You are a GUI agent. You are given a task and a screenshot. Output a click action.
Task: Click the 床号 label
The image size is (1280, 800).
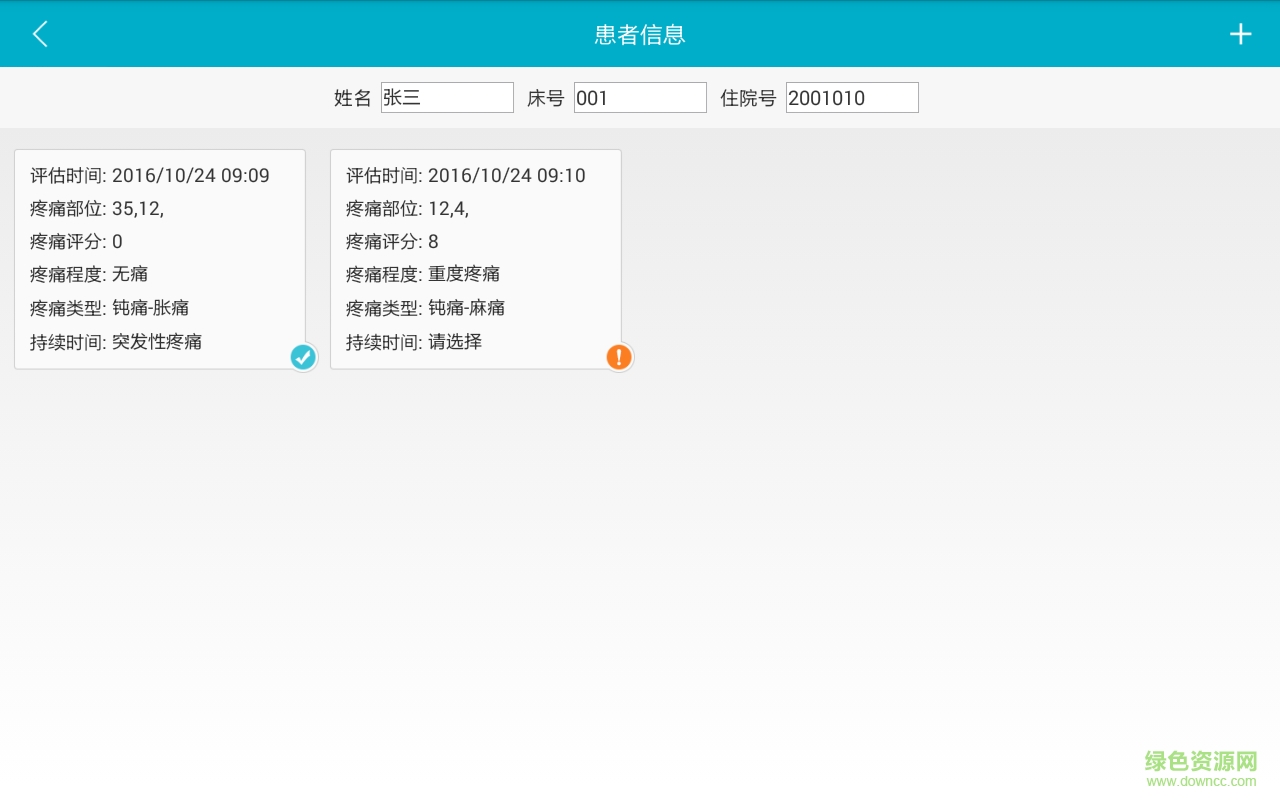click(546, 98)
